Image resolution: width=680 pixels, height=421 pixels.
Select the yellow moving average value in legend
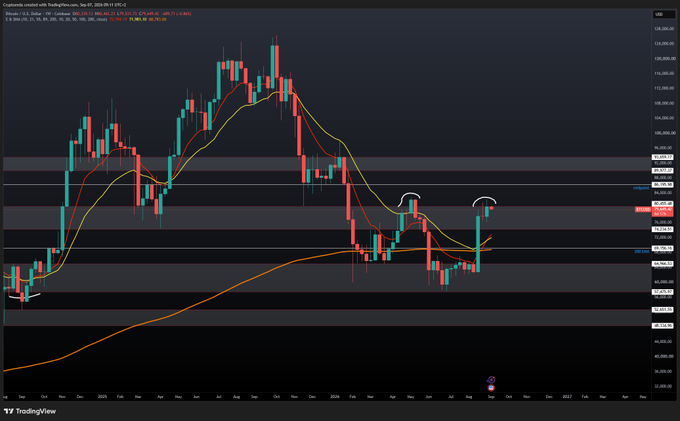pyautogui.click(x=138, y=19)
